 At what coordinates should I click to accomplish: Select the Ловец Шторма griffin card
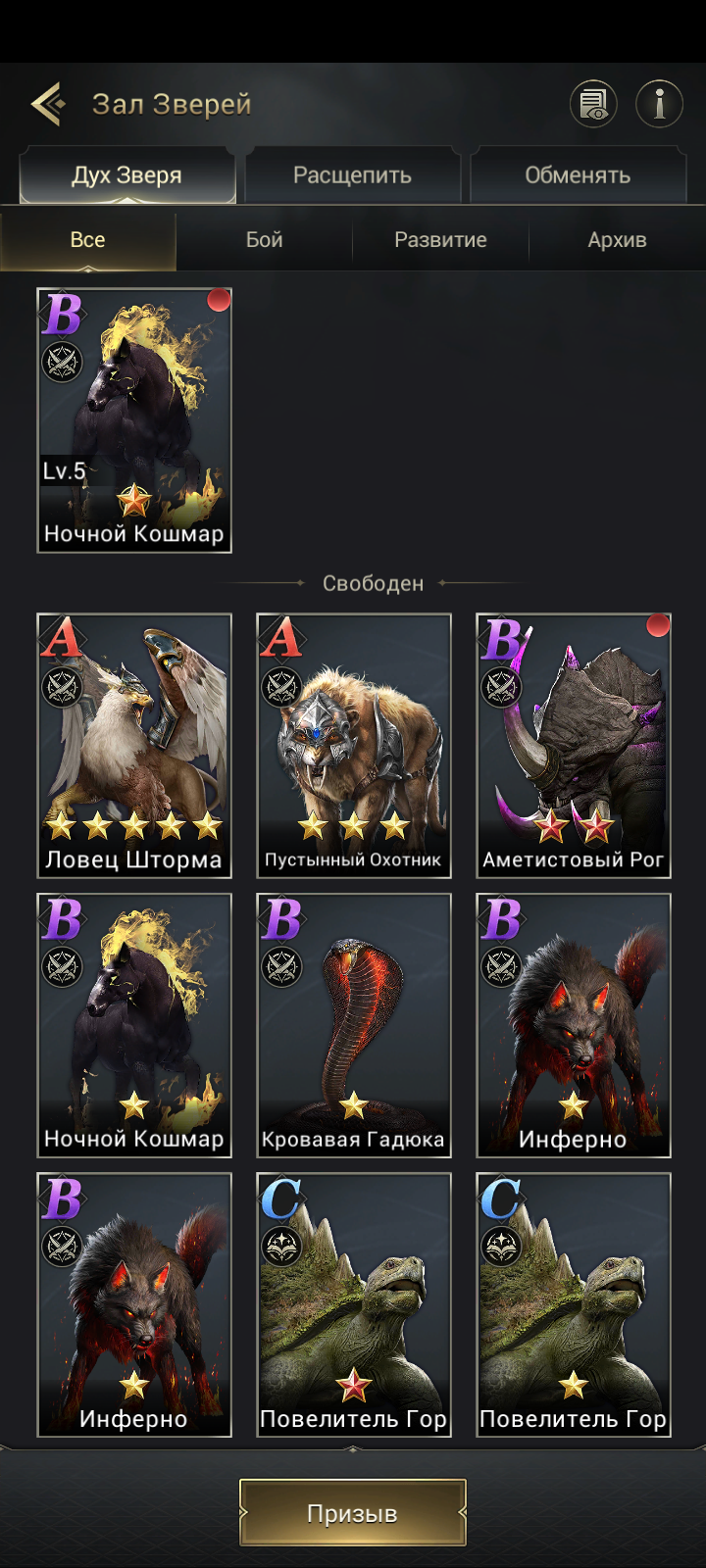pyautogui.click(x=134, y=746)
